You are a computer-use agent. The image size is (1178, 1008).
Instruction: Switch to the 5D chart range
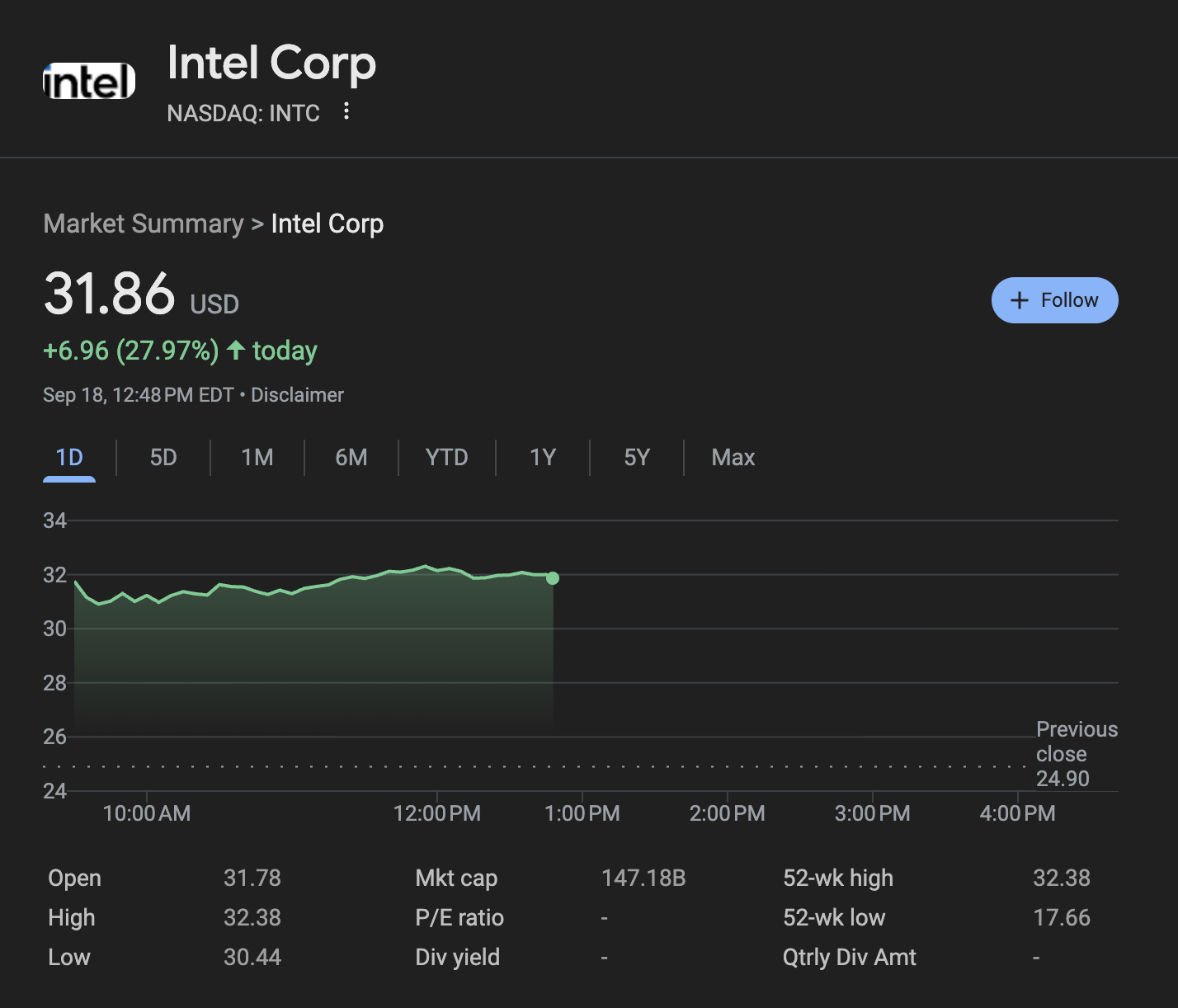click(163, 458)
